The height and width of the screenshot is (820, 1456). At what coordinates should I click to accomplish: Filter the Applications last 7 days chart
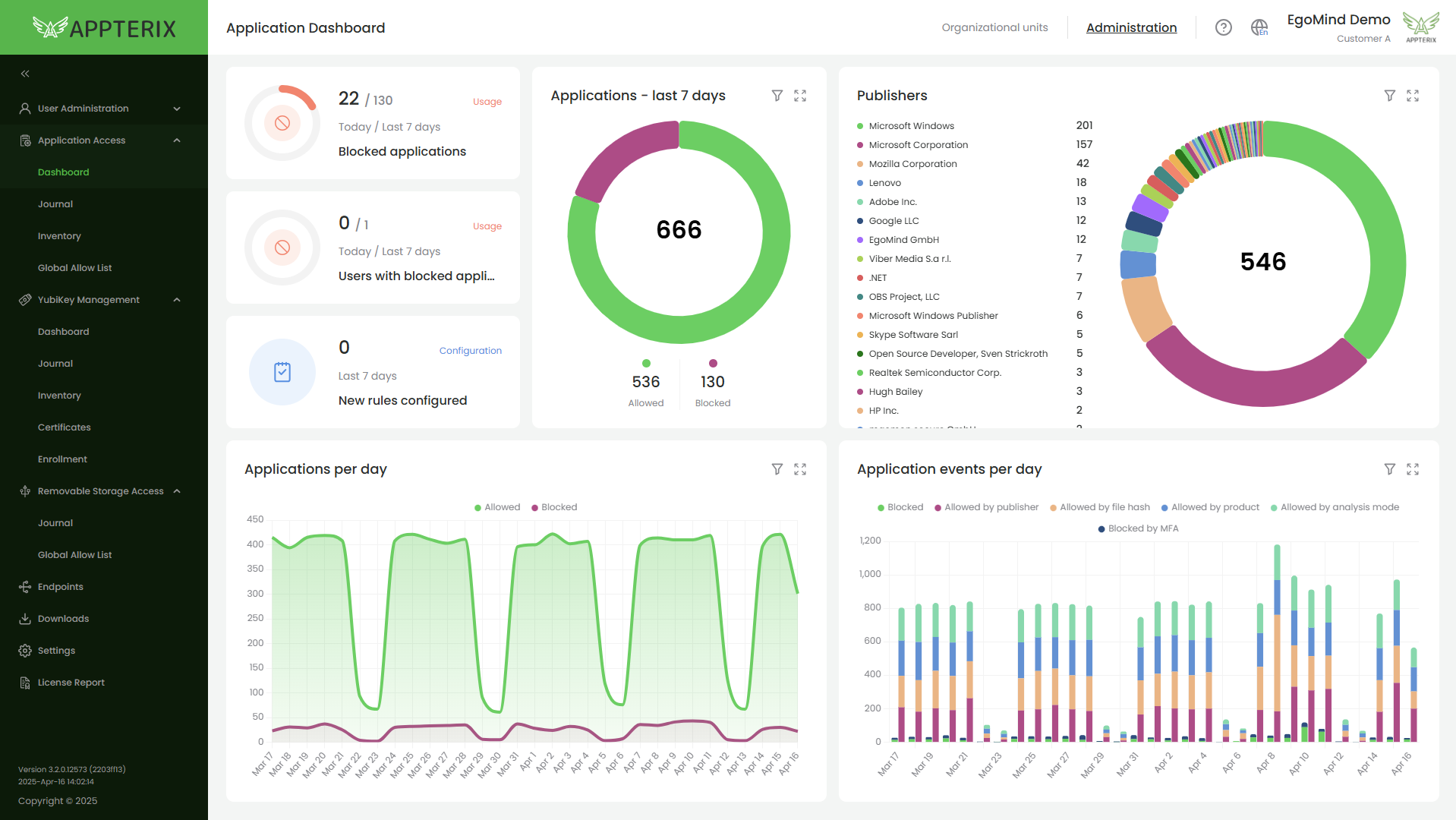[777, 96]
